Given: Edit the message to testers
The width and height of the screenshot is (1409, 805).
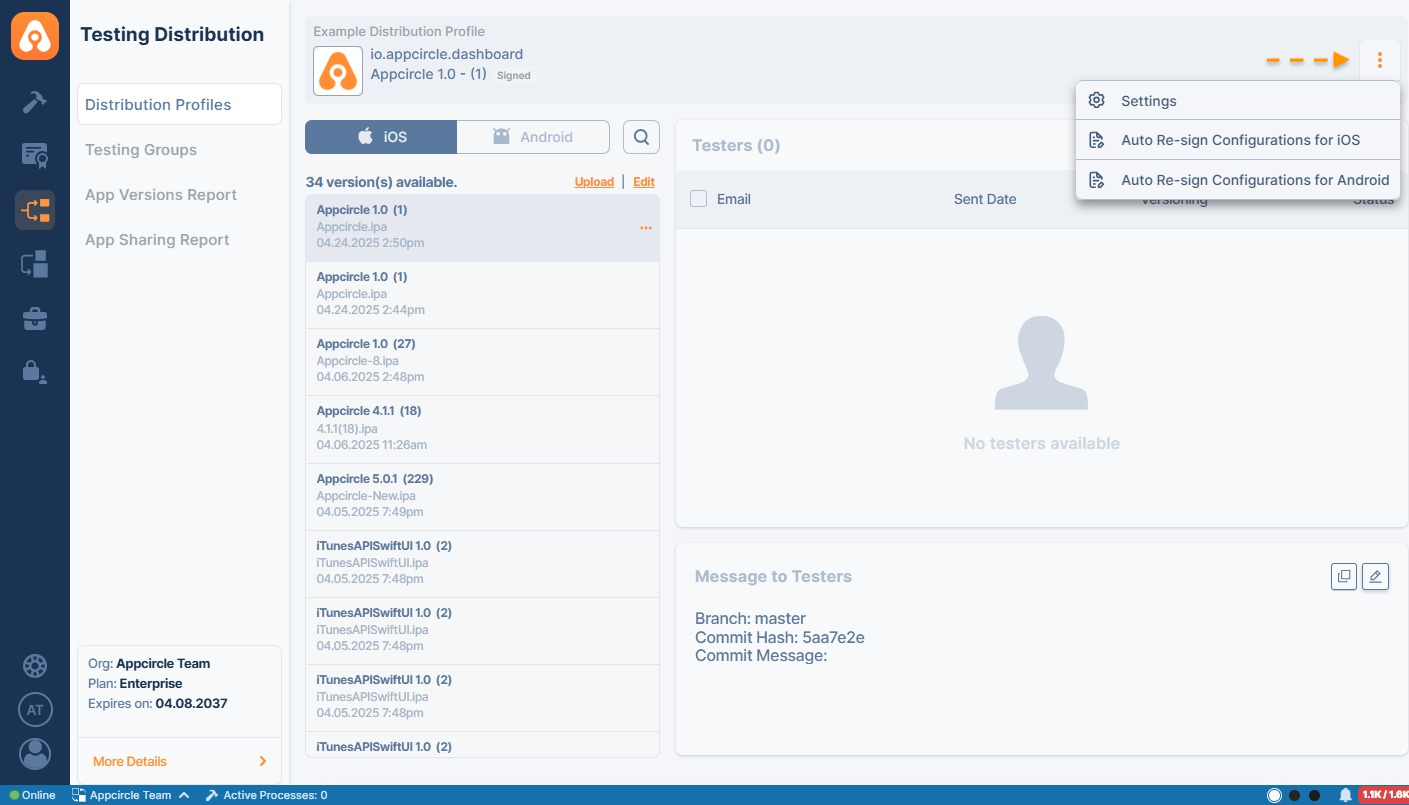Looking at the screenshot, I should [1375, 576].
